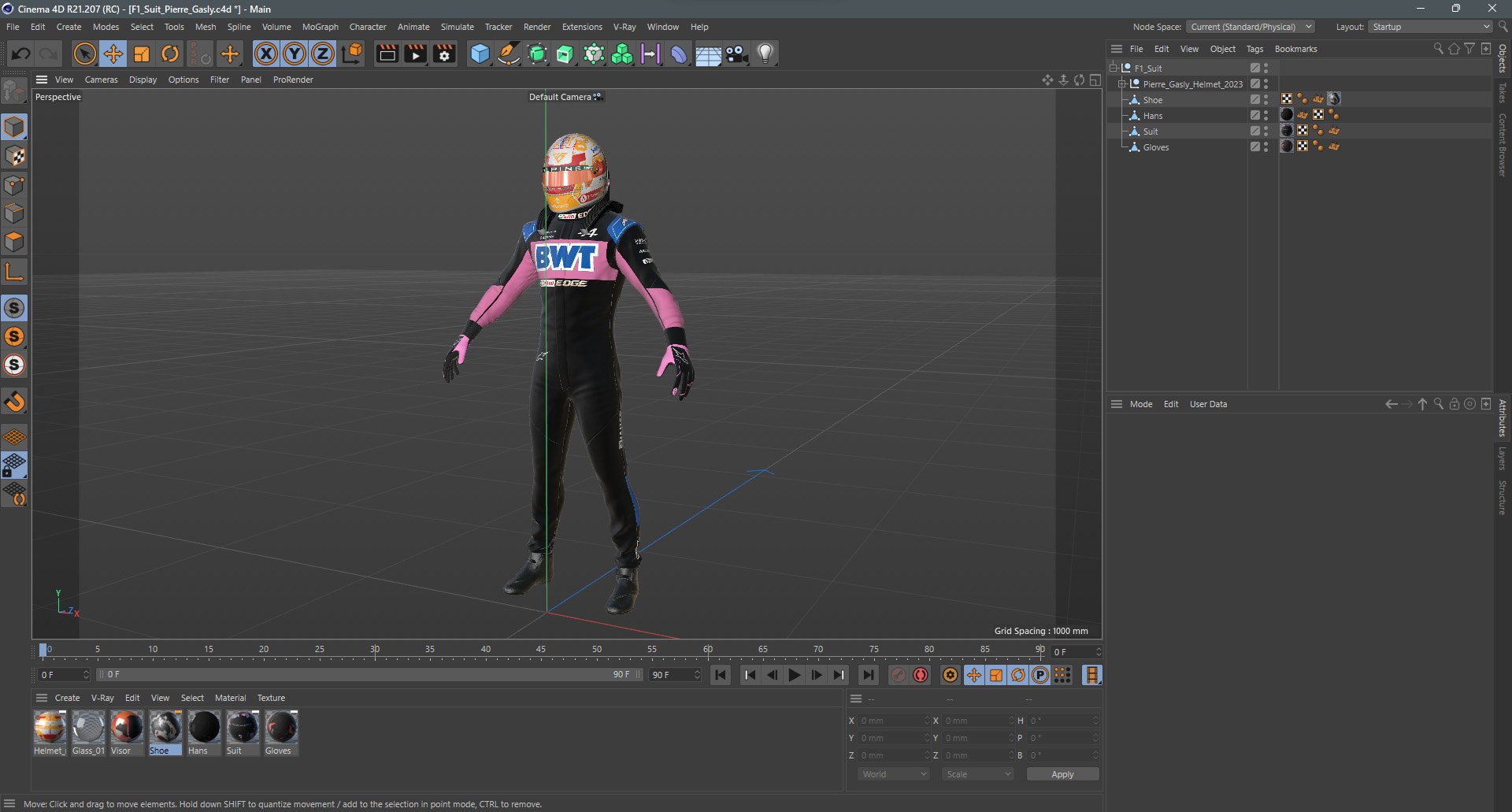Click the Record Active Objects button

click(x=899, y=675)
